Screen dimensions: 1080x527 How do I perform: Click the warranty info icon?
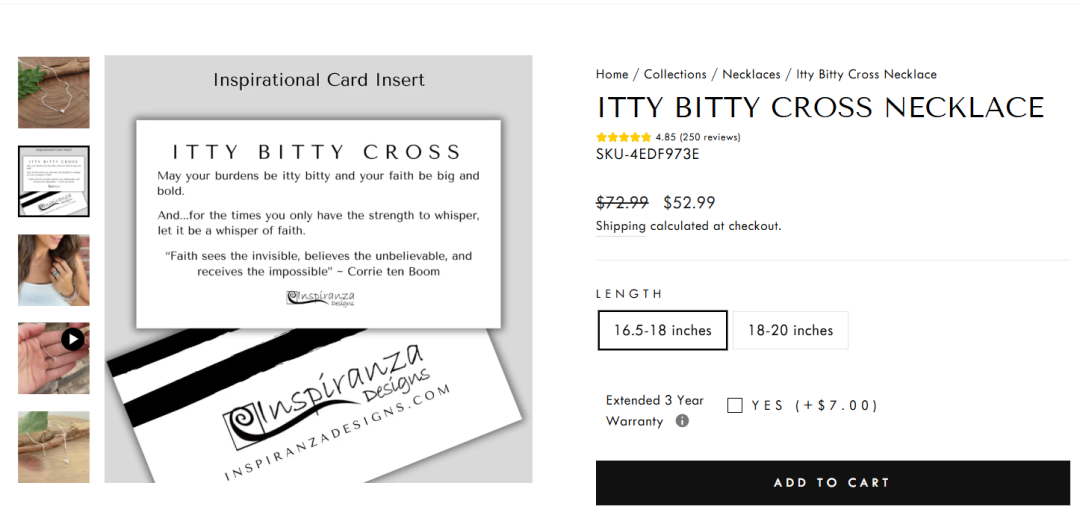point(682,421)
